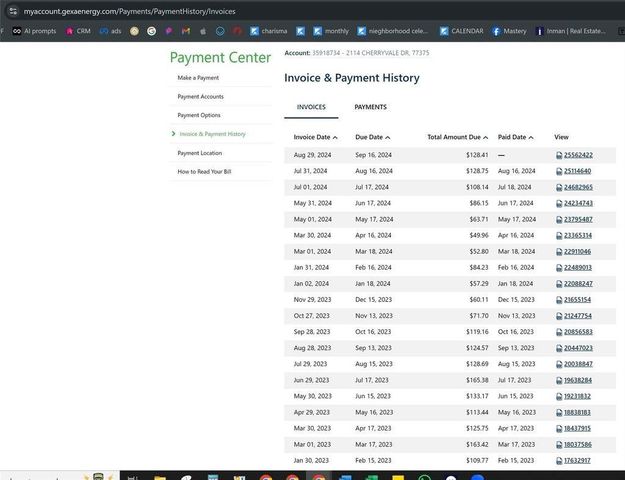Click the document icon beside invoice 24682965
The image size is (625, 480).
pos(559,187)
